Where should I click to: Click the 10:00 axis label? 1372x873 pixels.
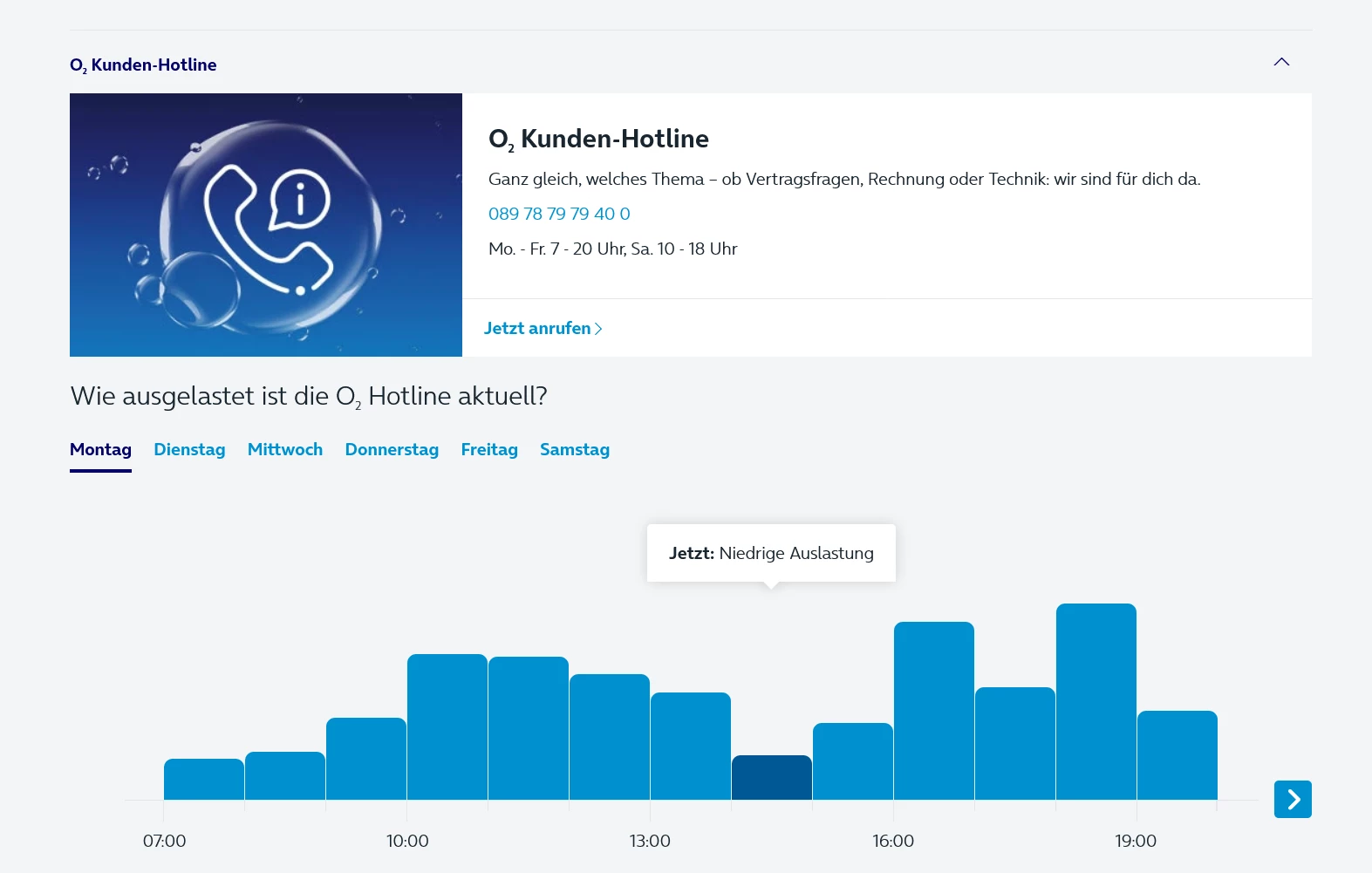pyautogui.click(x=407, y=841)
